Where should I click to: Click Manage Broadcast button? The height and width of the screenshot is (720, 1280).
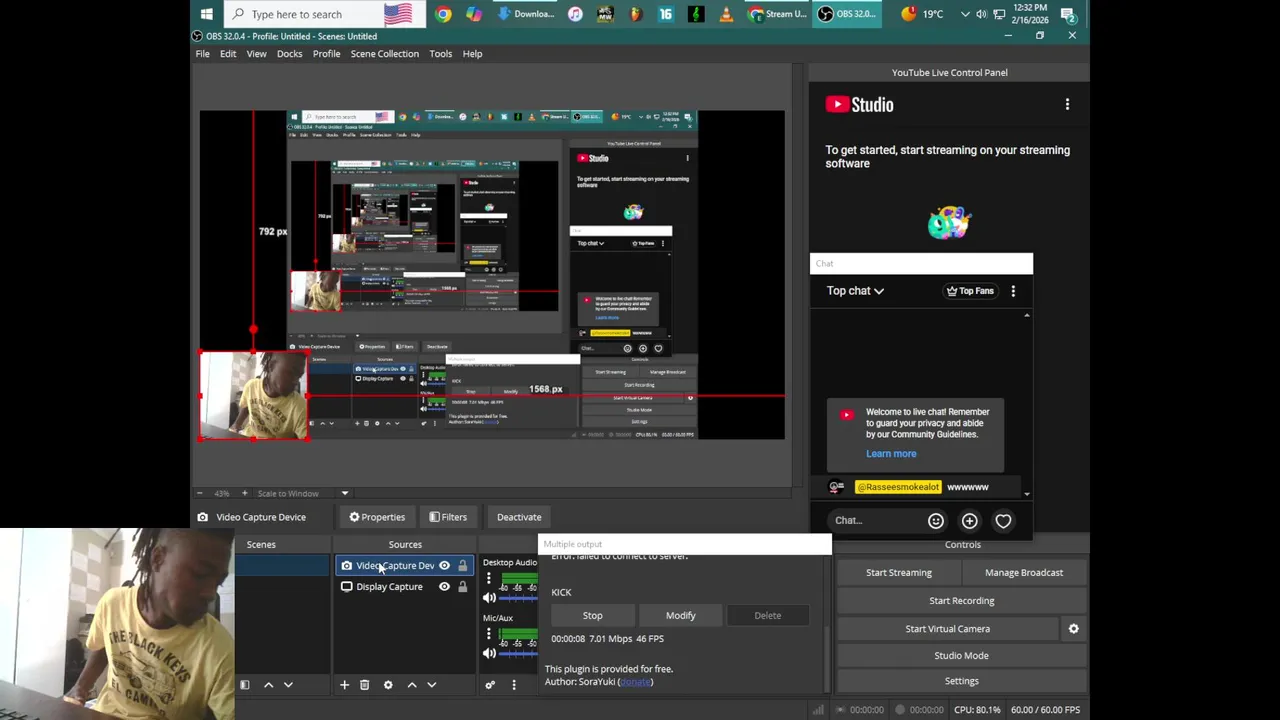1024,573
